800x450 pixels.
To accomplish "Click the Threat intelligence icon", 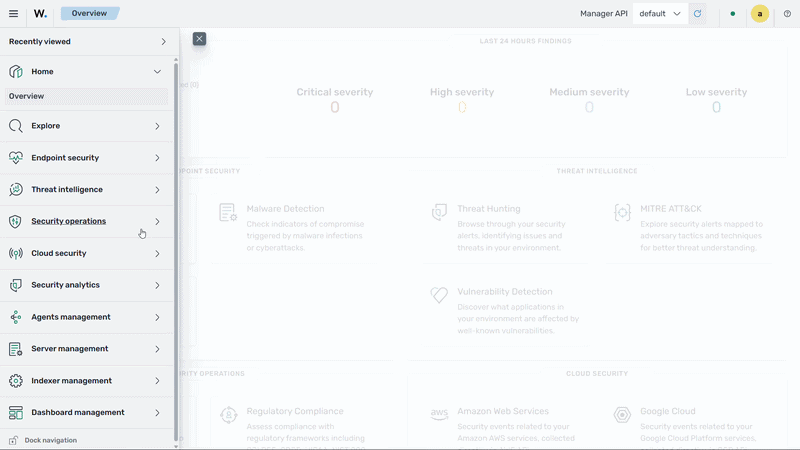I will [x=16, y=189].
